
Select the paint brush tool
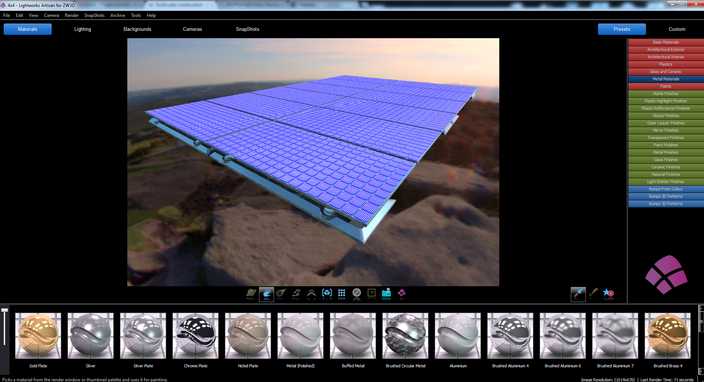[593, 293]
